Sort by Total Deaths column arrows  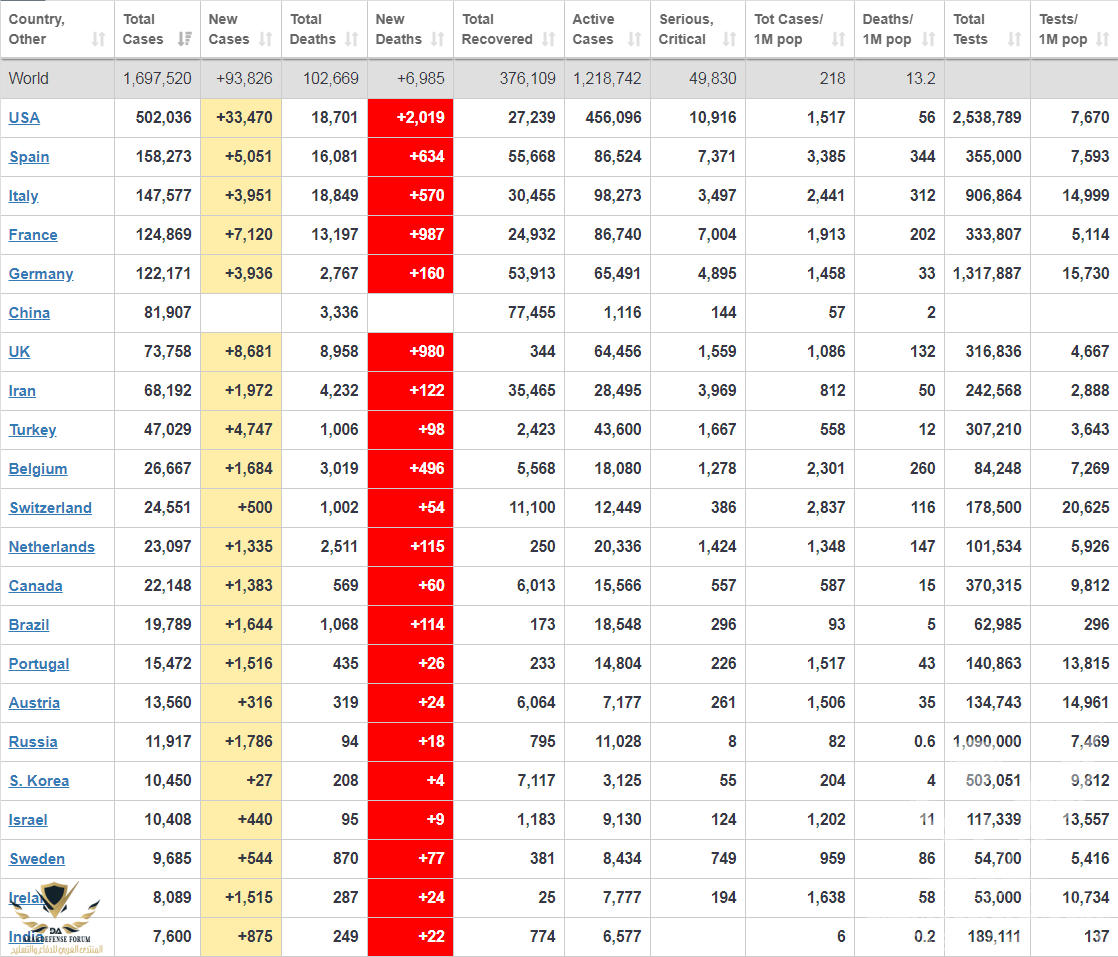pyautogui.click(x=352, y=39)
